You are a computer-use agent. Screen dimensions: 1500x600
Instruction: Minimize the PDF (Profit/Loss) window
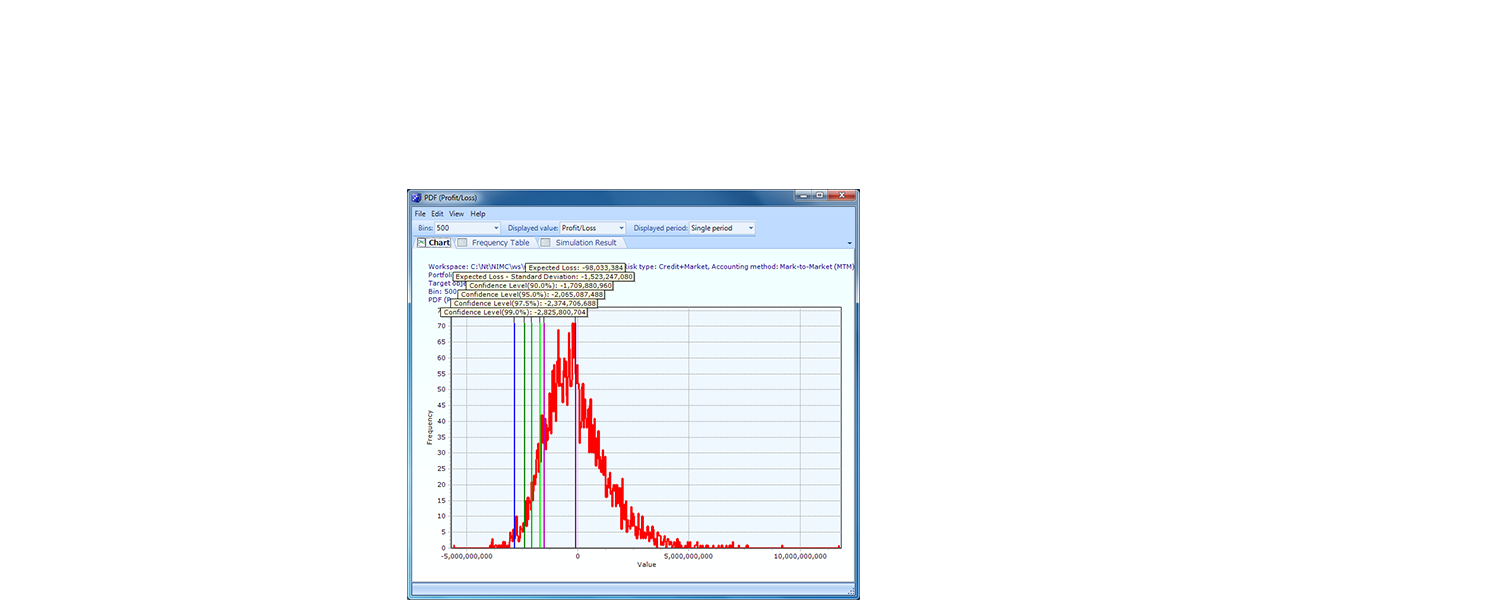pos(804,195)
